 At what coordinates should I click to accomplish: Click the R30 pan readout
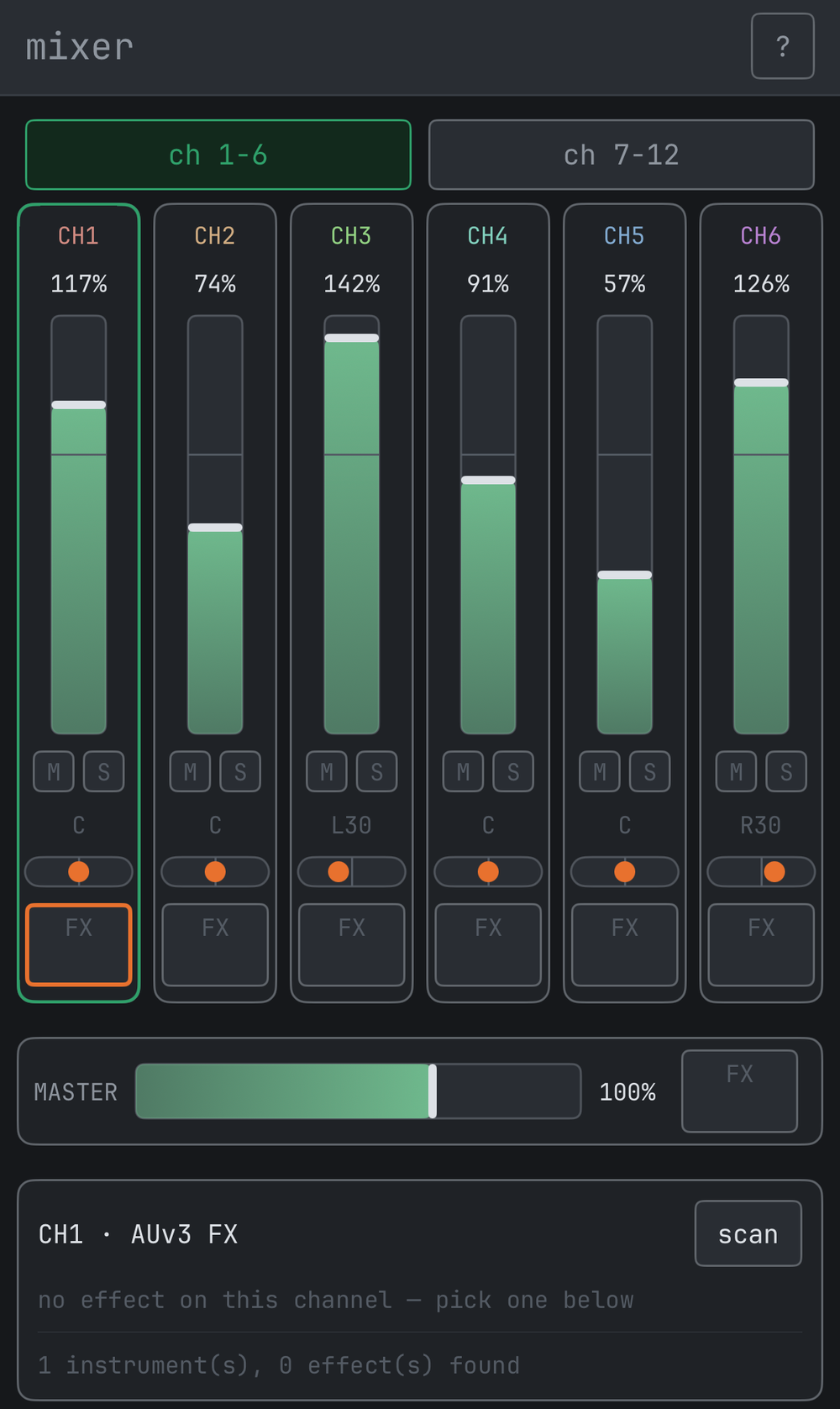(x=760, y=825)
